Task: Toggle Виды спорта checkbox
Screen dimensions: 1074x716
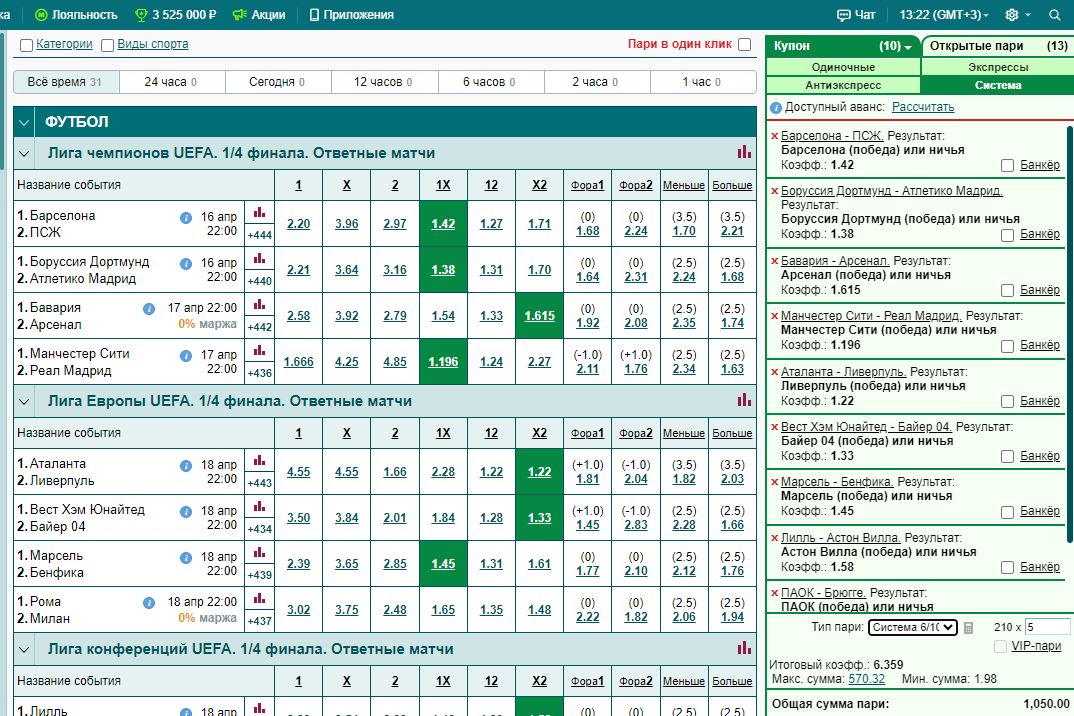Action: 108,45
